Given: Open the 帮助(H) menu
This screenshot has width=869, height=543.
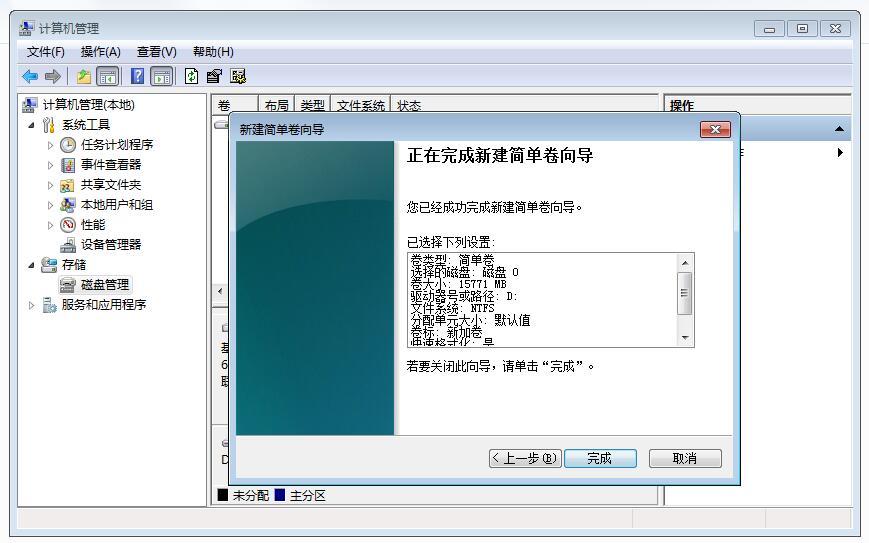Looking at the screenshot, I should coord(213,52).
